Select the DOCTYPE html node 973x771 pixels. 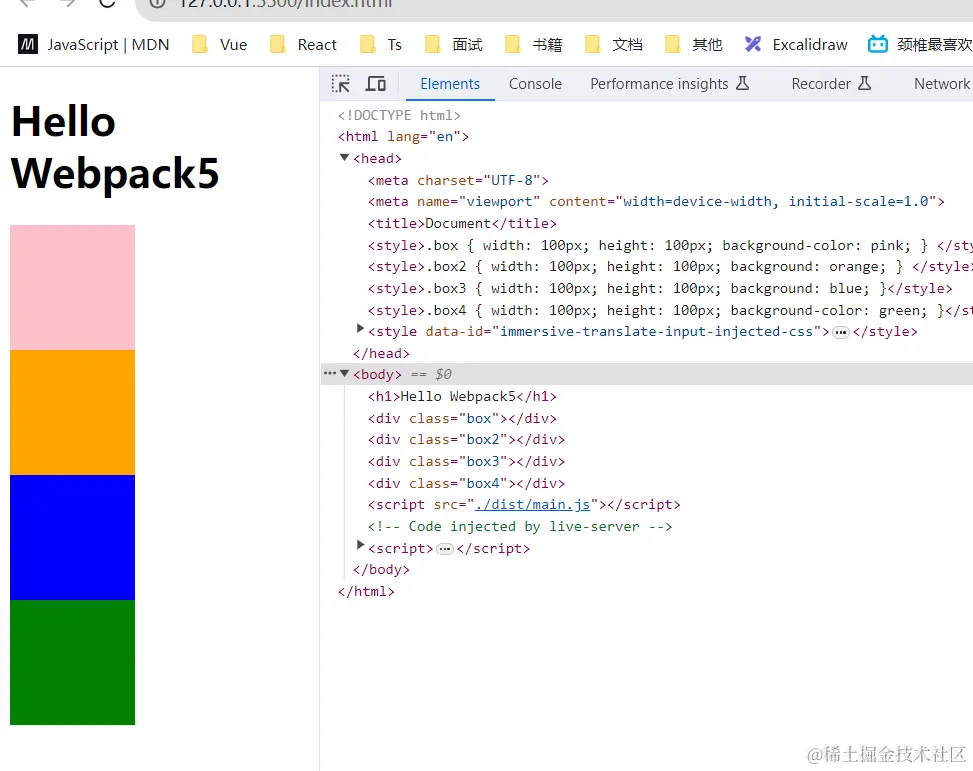point(399,115)
